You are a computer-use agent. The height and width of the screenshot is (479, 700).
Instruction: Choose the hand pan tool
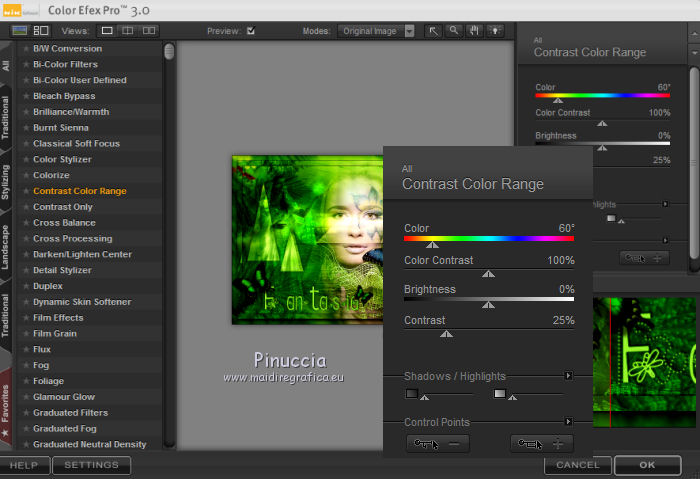coord(475,31)
